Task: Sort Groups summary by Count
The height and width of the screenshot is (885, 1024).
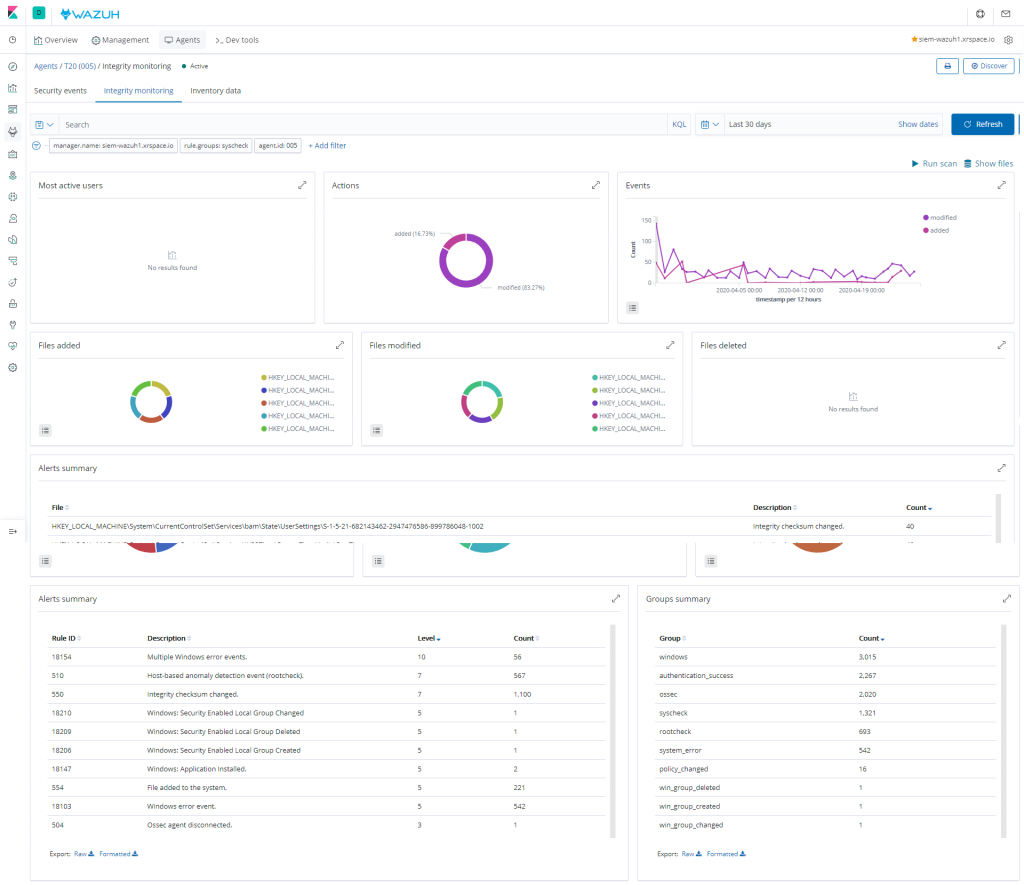Action: click(871, 638)
